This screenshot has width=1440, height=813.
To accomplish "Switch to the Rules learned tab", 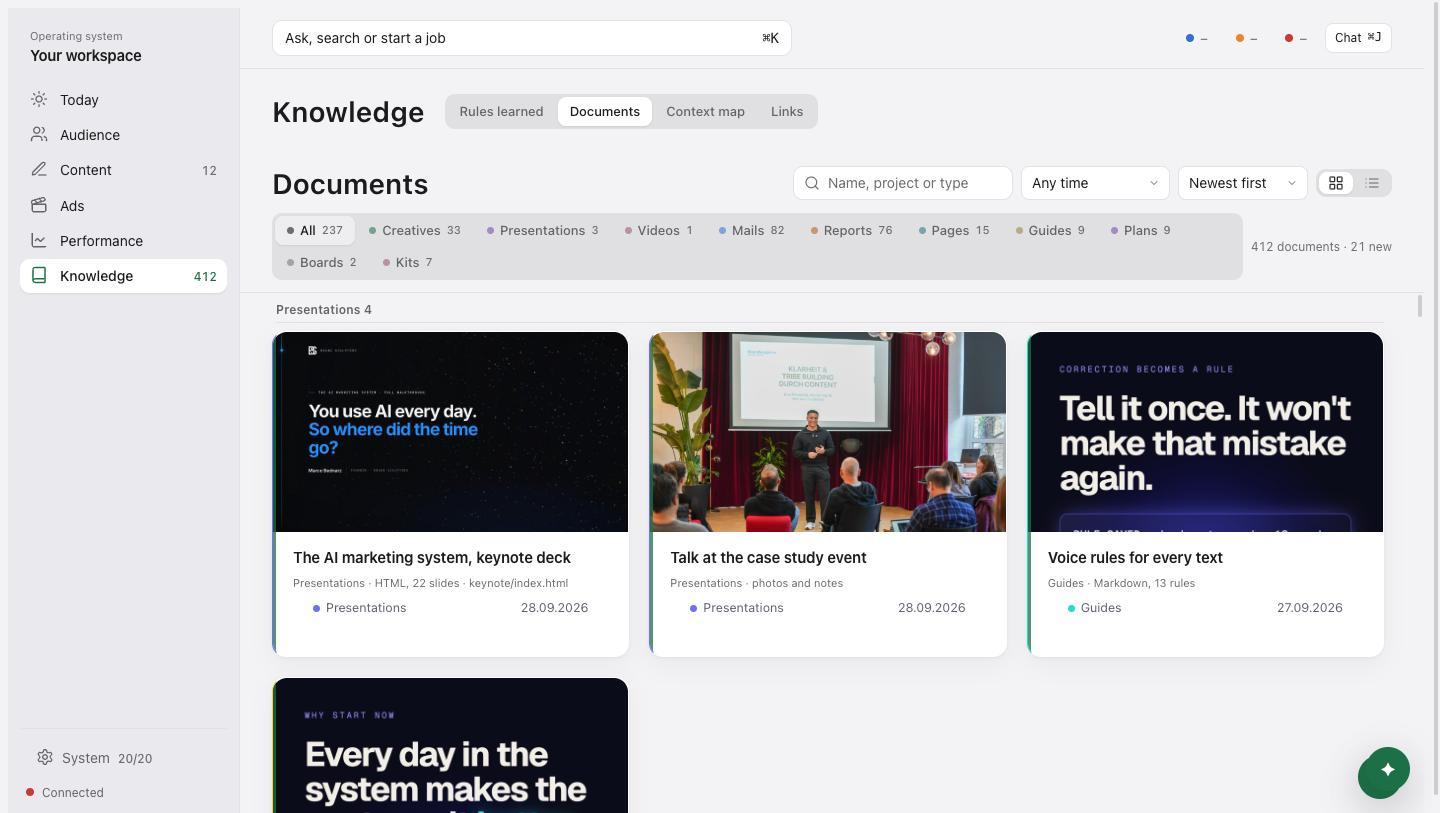I will (501, 111).
